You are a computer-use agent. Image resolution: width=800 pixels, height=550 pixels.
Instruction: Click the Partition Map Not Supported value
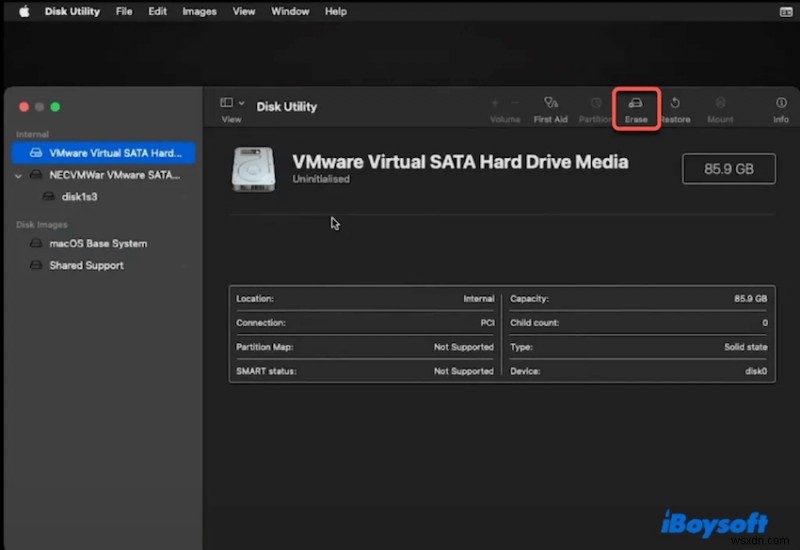(x=464, y=347)
